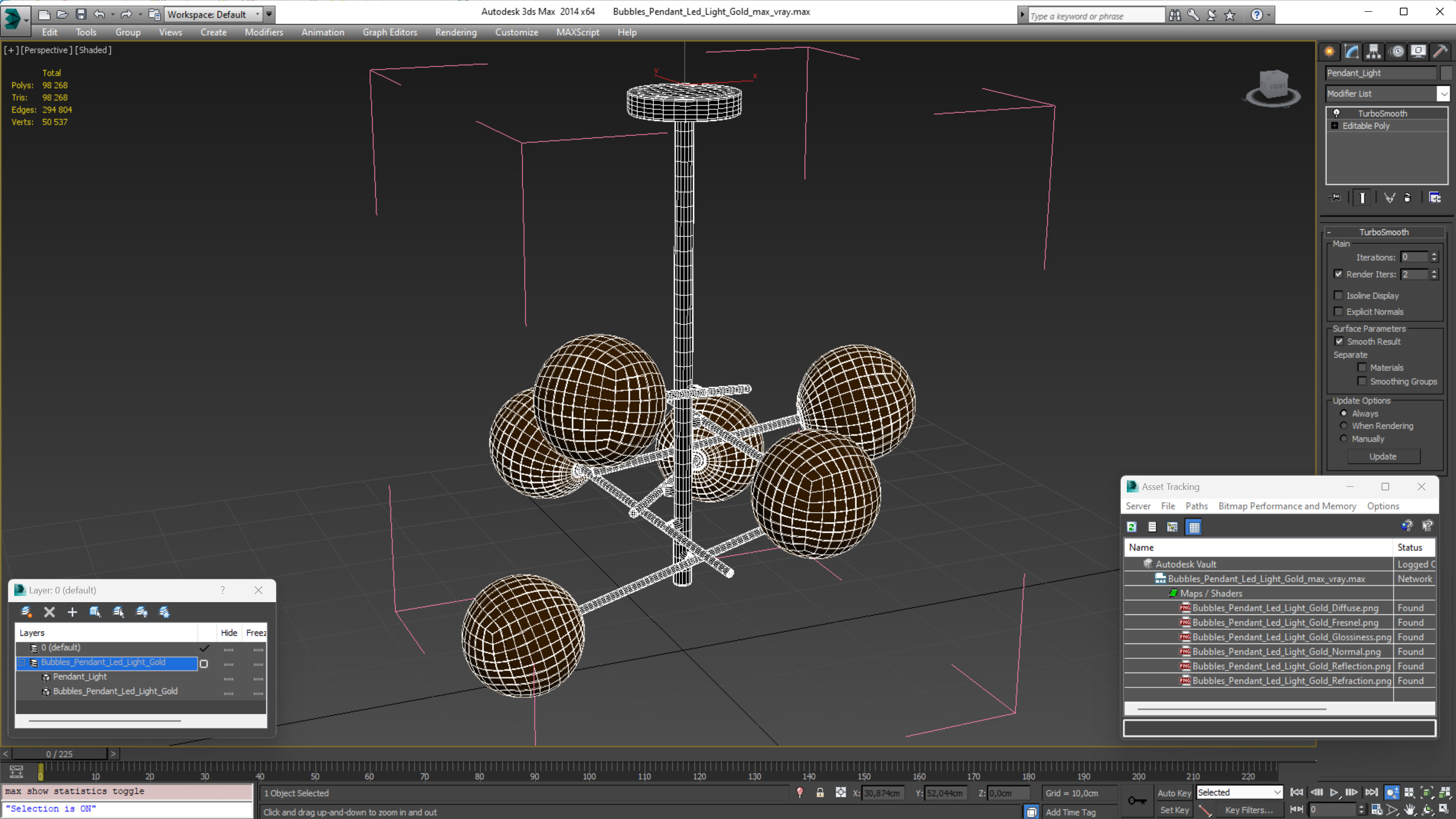Click the Undo arrow icon
Viewport: 1456px width, 819px height.
click(x=100, y=14)
